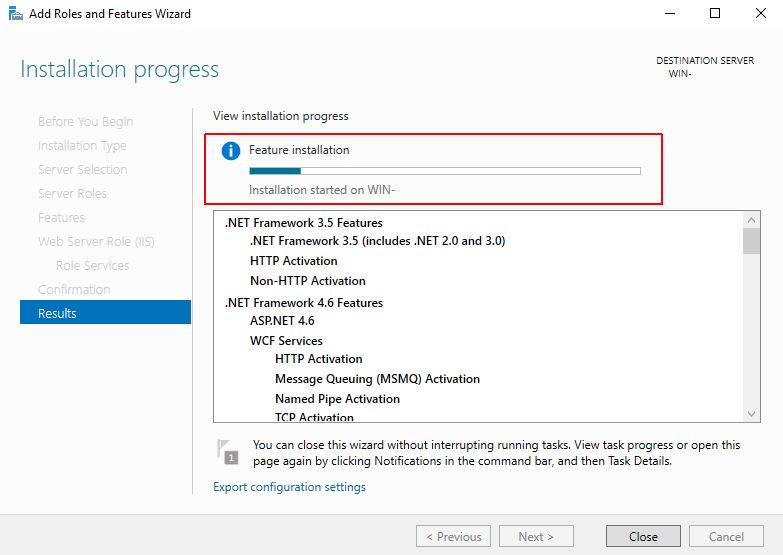783x555 pixels.
Task: Click the feature list scrollbar thumb
Action: (x=751, y=241)
